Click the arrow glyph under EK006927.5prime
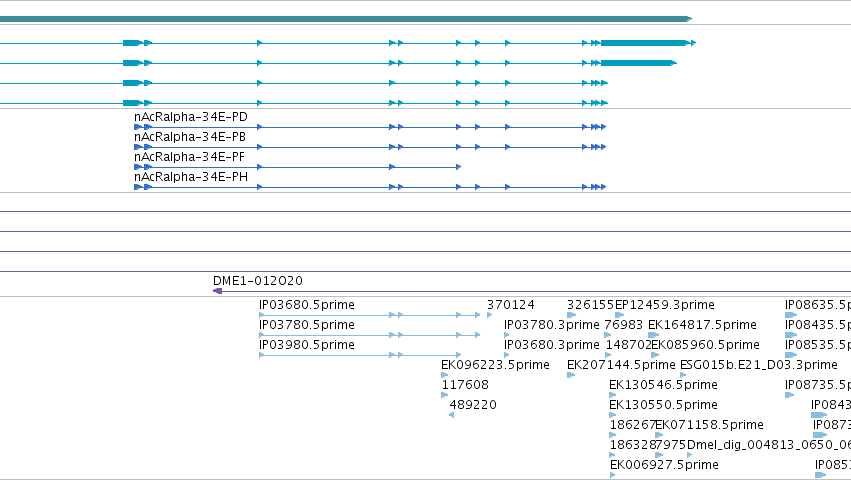 (613, 475)
